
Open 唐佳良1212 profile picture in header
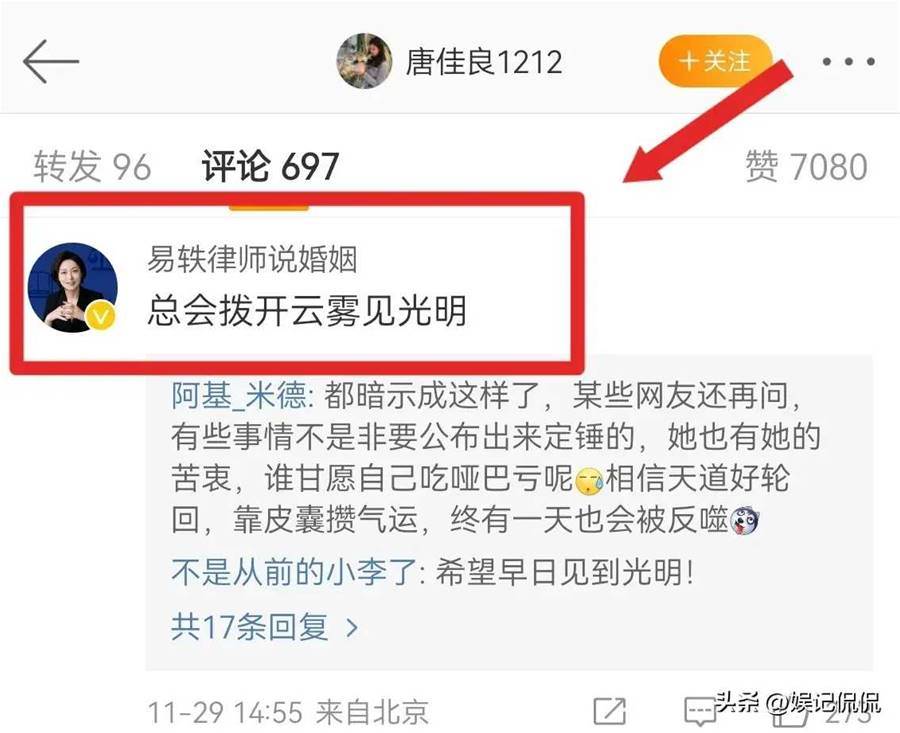pyautogui.click(x=364, y=61)
